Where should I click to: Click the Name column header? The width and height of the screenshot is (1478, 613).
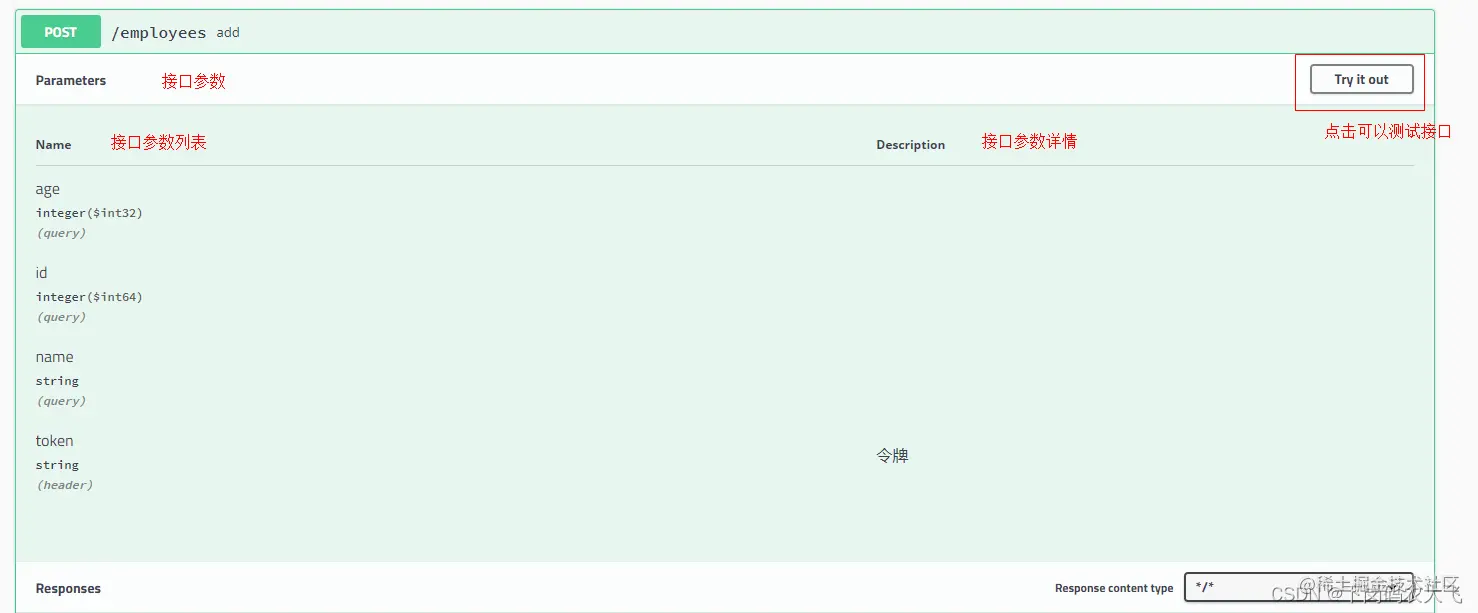click(x=53, y=145)
